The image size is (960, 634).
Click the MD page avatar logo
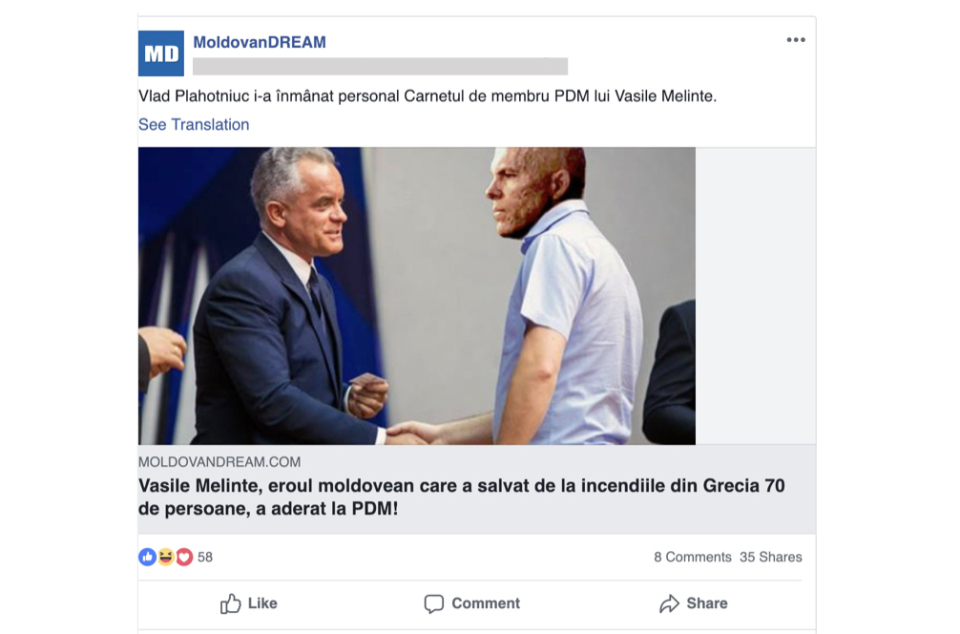(x=161, y=53)
